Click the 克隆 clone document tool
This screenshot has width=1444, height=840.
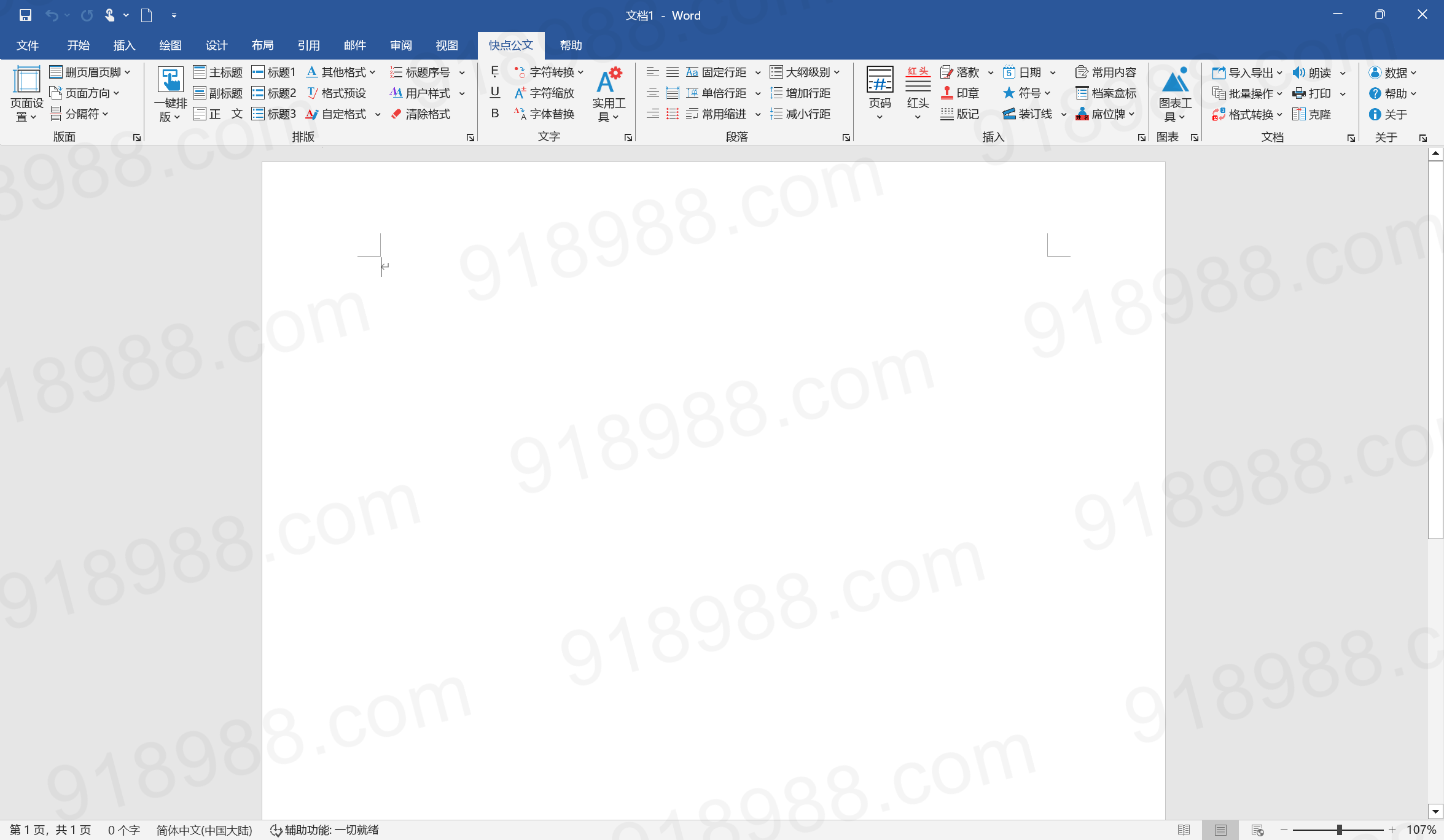(1312, 115)
